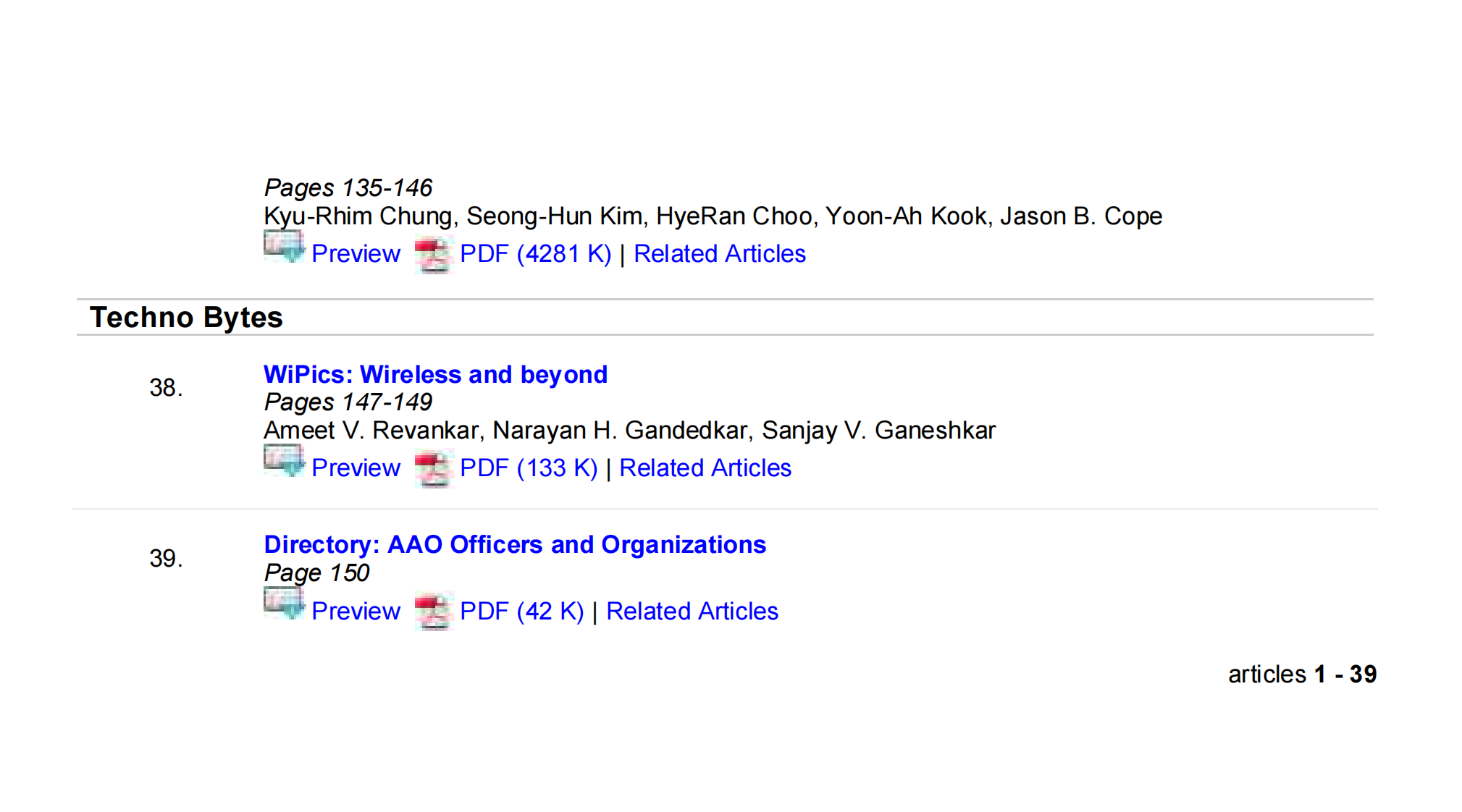Viewport: 1462px width, 812px height.
Task: Click the Techno Bytes section heading
Action: (186, 318)
